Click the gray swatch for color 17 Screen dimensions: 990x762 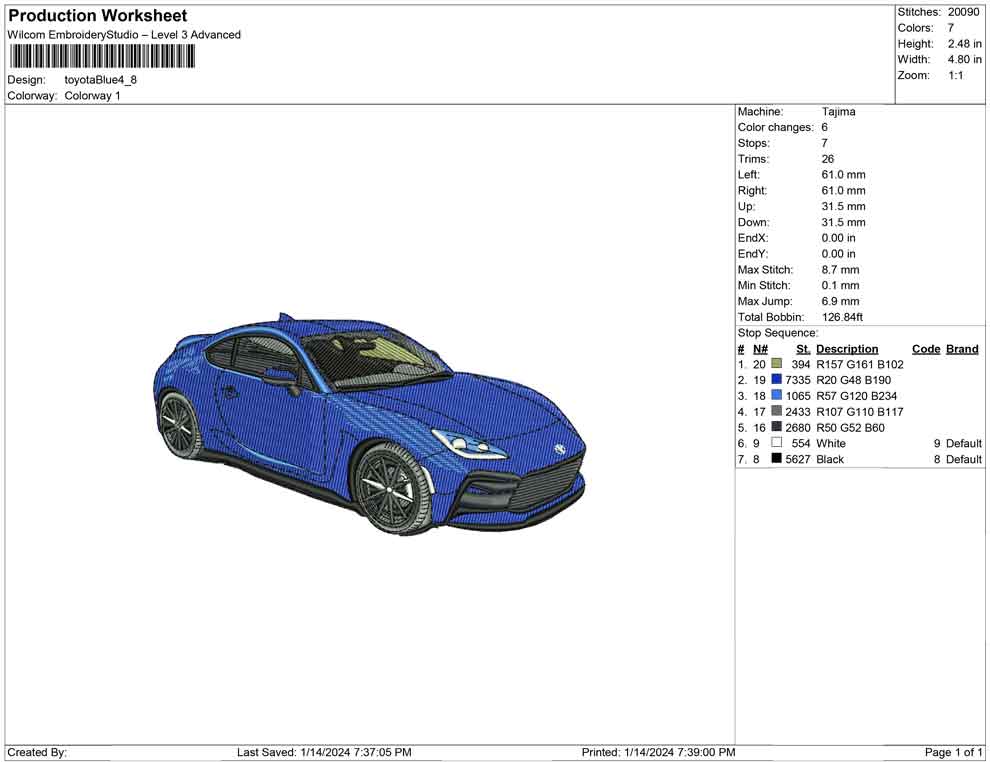pos(776,412)
